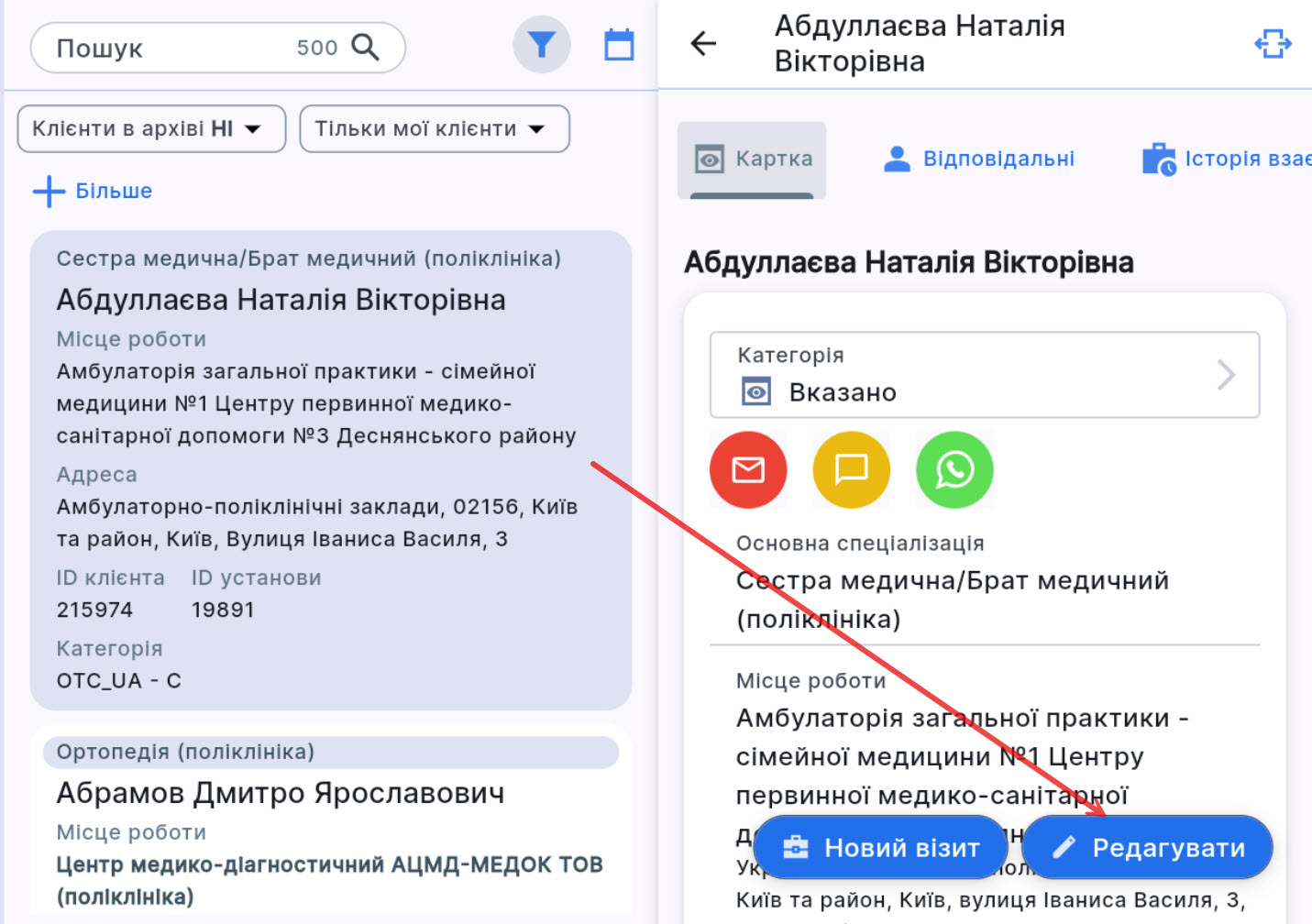The width and height of the screenshot is (1312, 924).
Task: Open the calendar icon near search
Action: (x=619, y=44)
